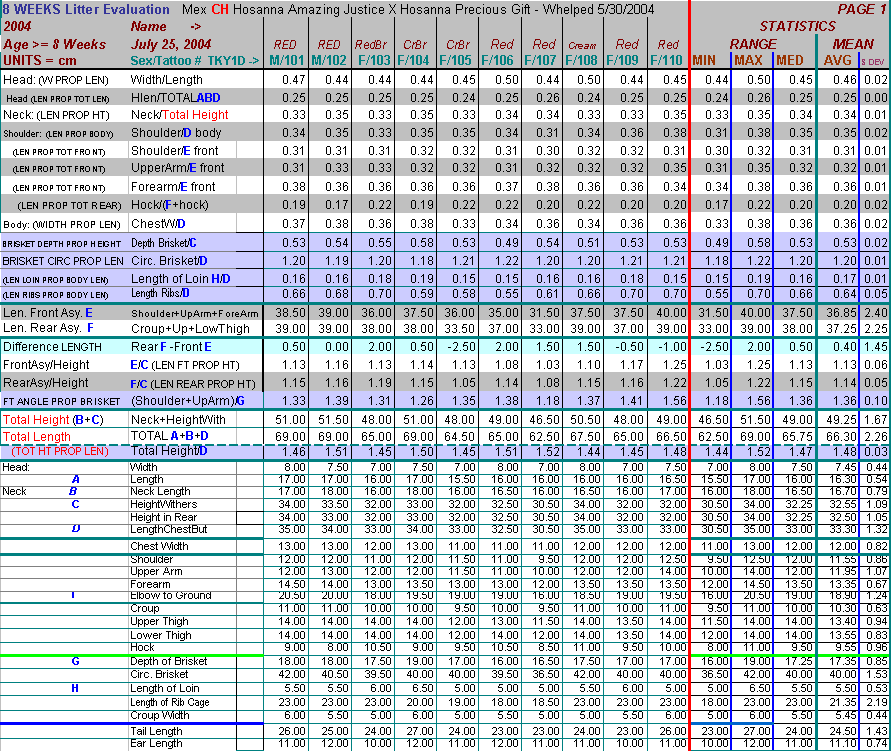Viewport: 891px width, 752px height.
Task: Select the F/110 column header
Action: 667,60
